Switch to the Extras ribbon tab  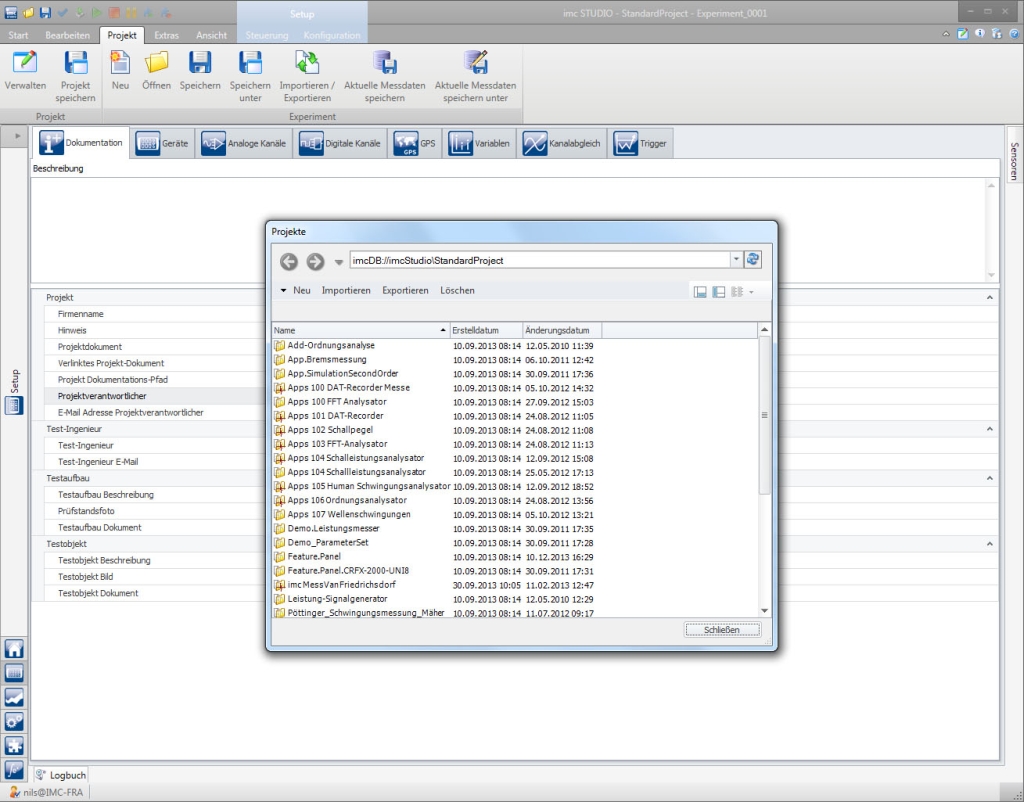pyautogui.click(x=166, y=34)
